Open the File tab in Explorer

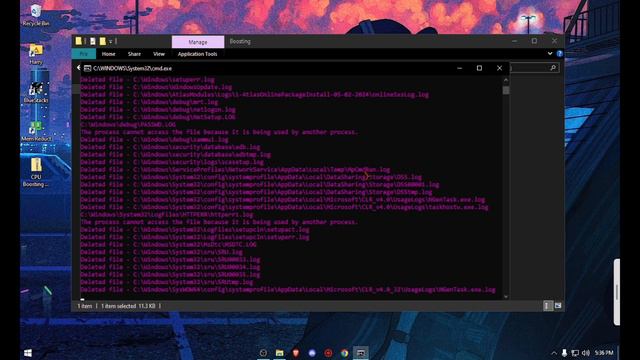tap(84, 54)
